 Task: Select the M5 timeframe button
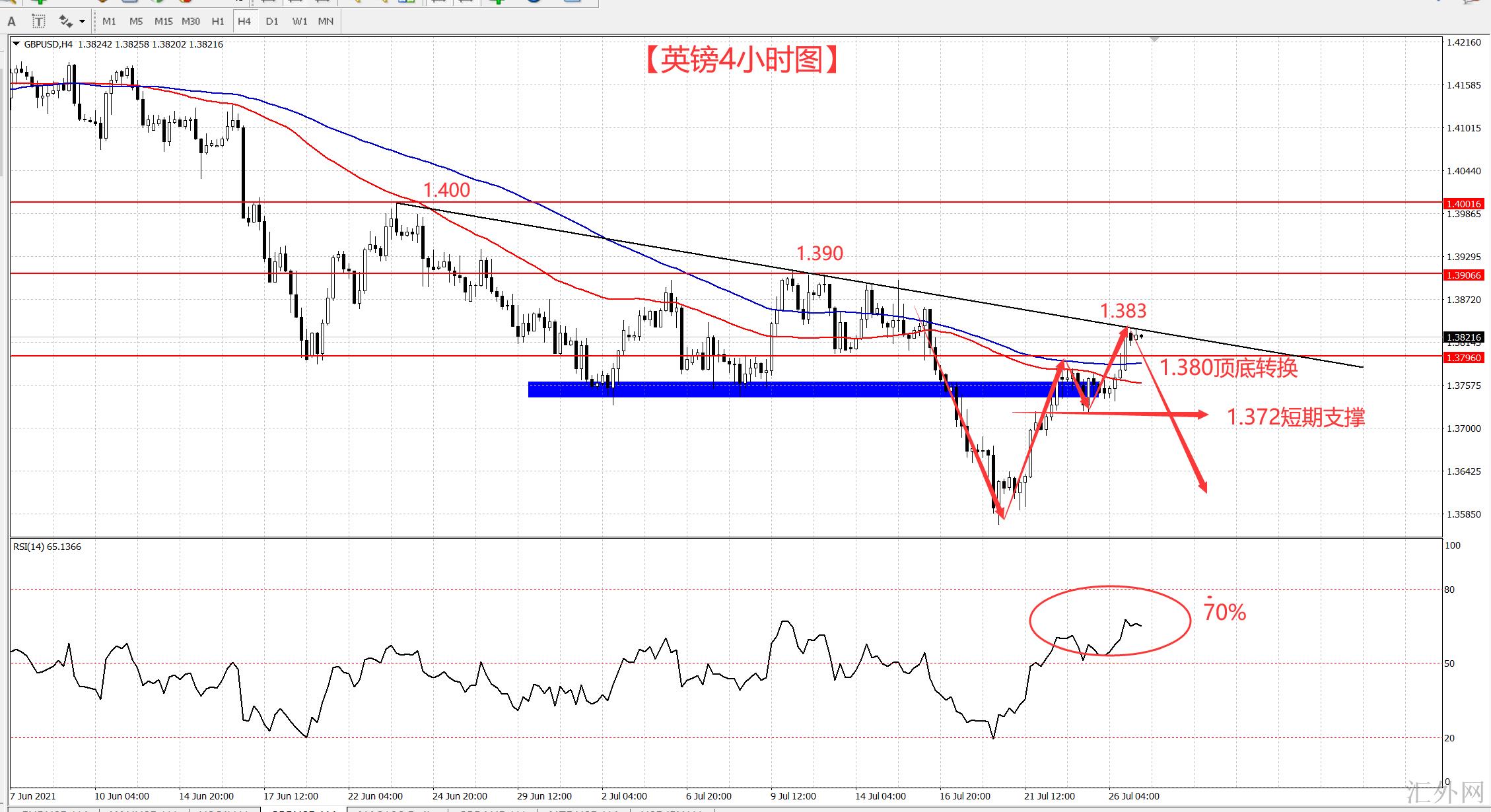tap(136, 22)
